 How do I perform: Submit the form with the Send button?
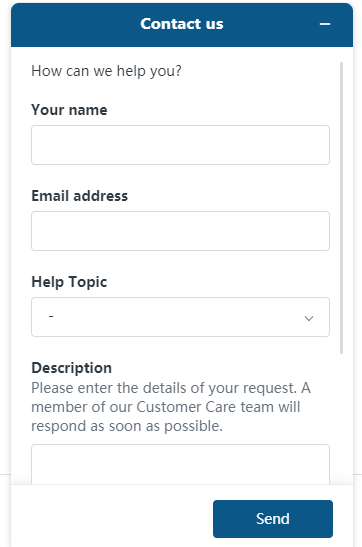point(273,519)
